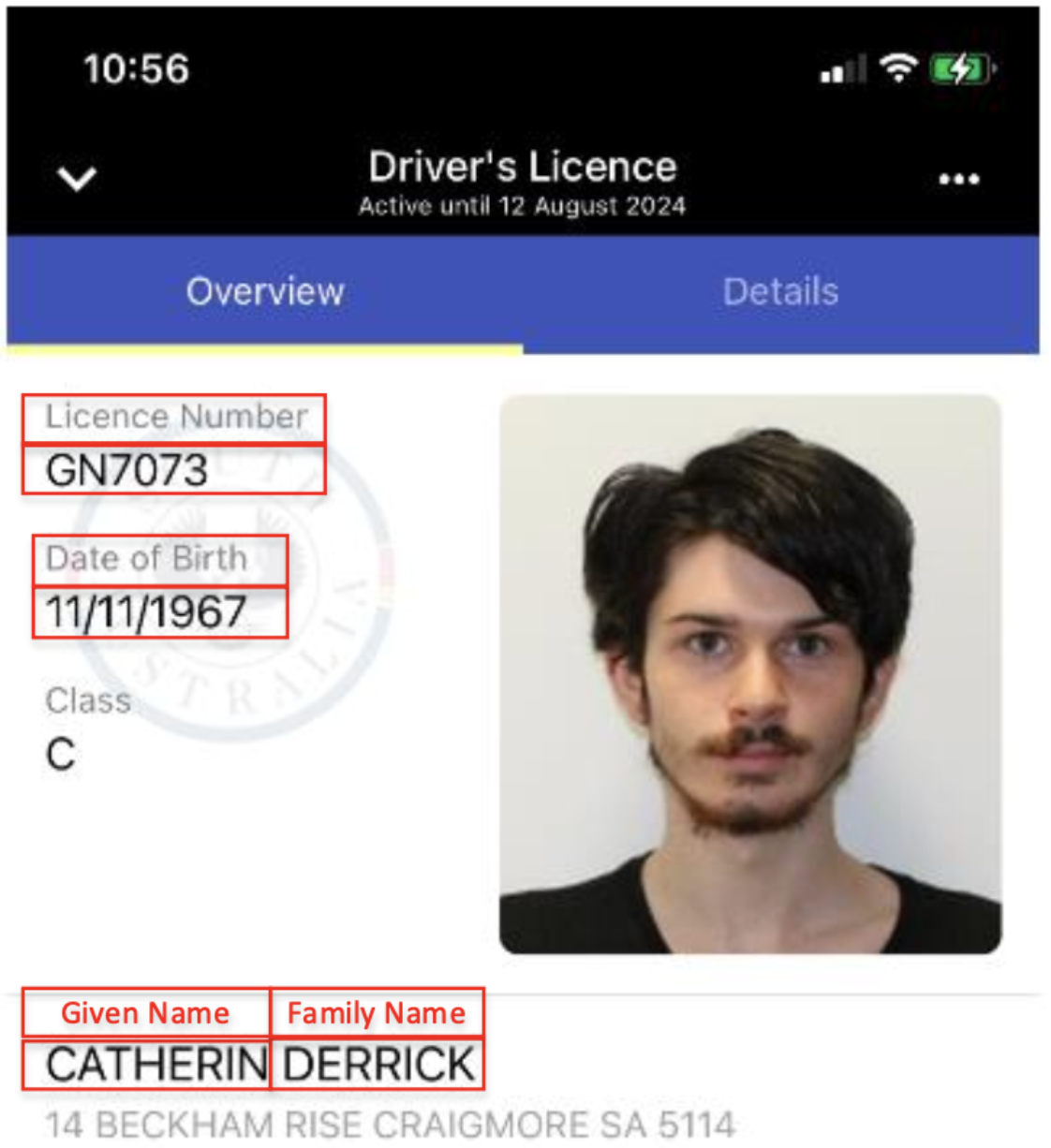Select licence number GN7073

click(x=126, y=470)
